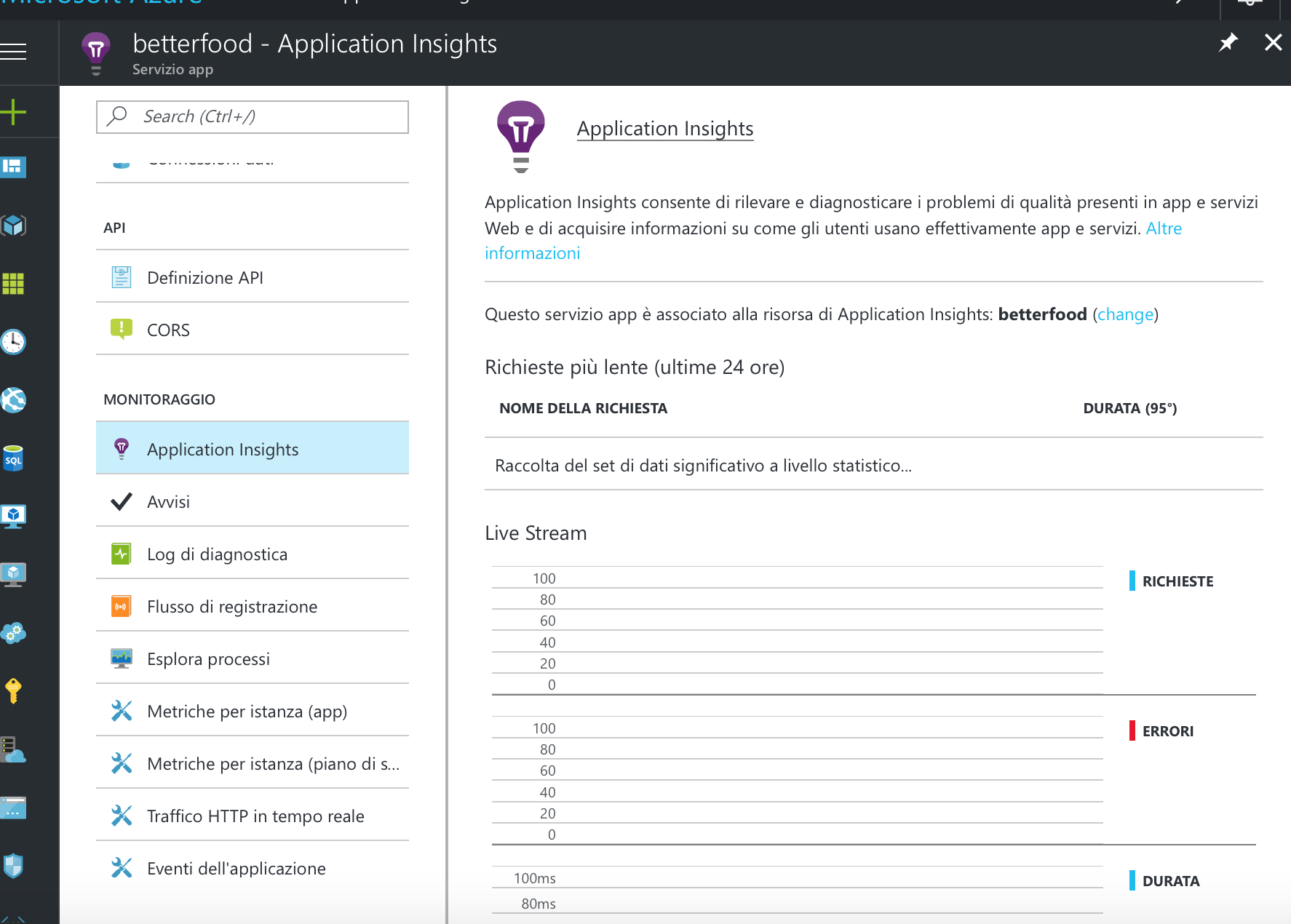The width and height of the screenshot is (1291, 924).
Task: Click the Esplora processi monitor icon
Action: [122, 658]
